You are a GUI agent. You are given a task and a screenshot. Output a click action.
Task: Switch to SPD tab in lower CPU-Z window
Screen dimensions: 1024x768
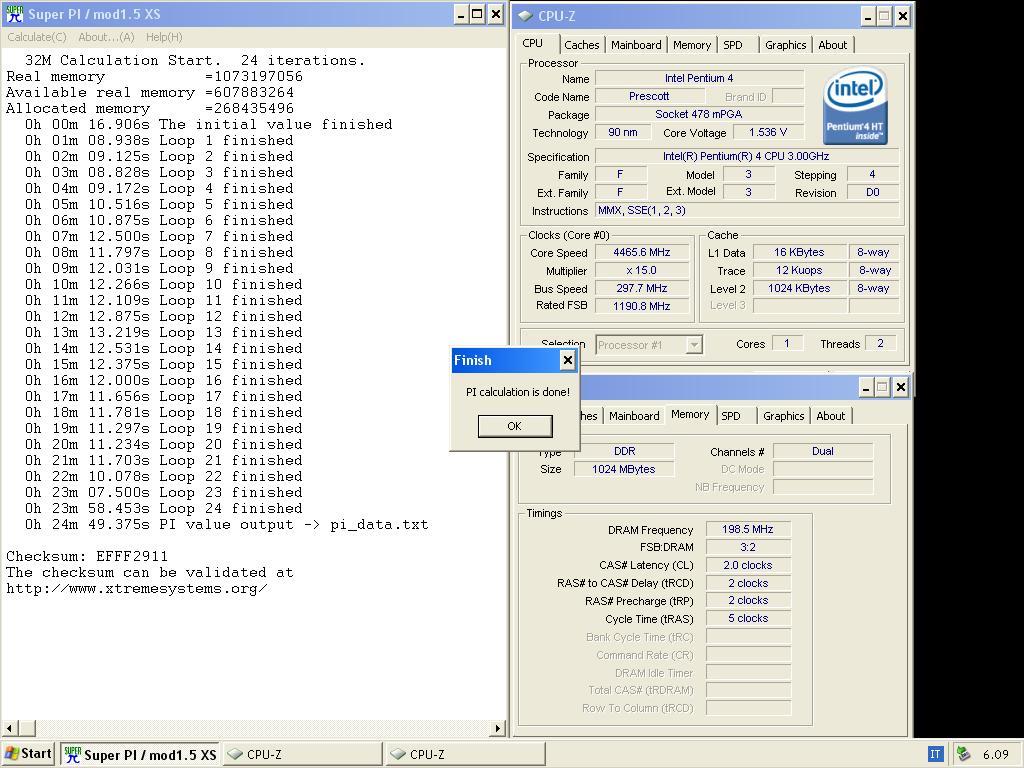pos(731,416)
